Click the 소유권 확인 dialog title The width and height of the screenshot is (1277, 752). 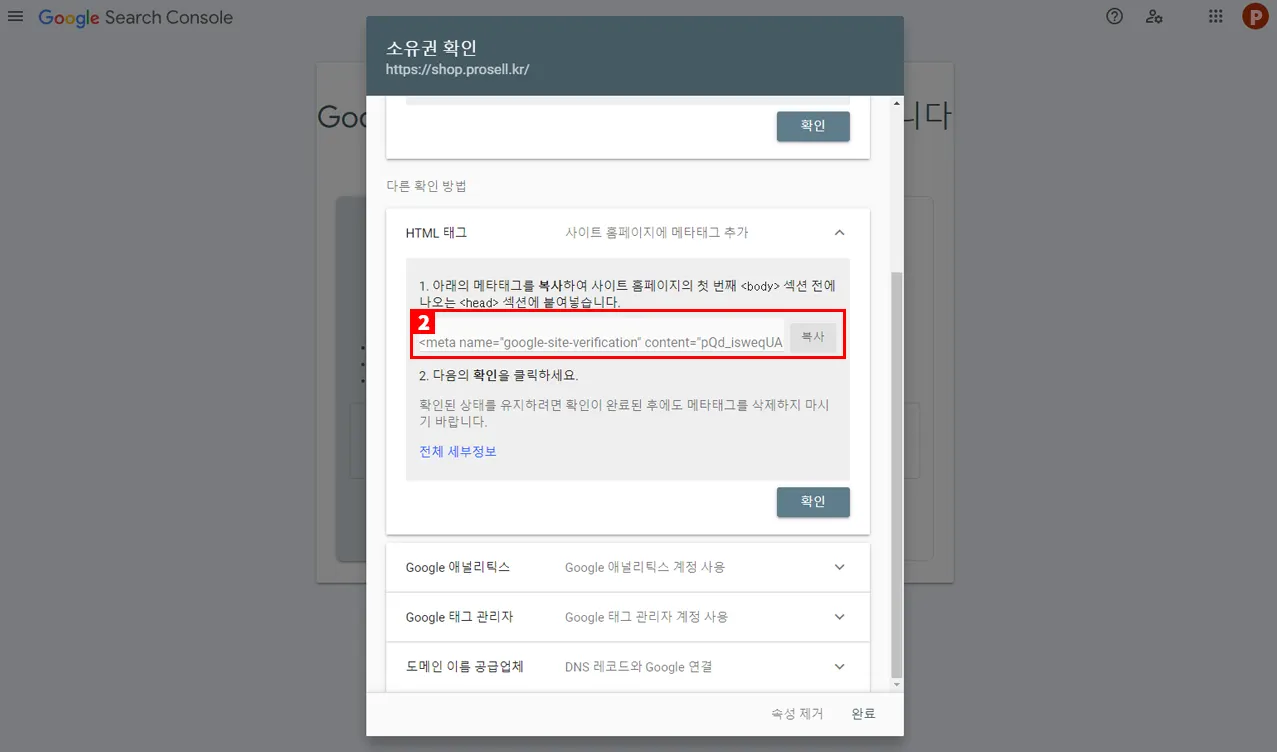point(432,48)
